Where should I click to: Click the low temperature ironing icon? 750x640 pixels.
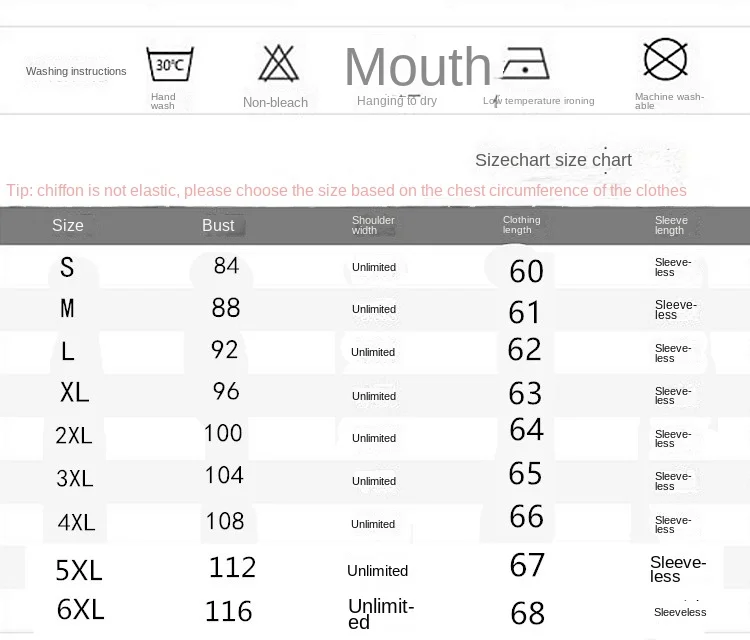[x=525, y=63]
